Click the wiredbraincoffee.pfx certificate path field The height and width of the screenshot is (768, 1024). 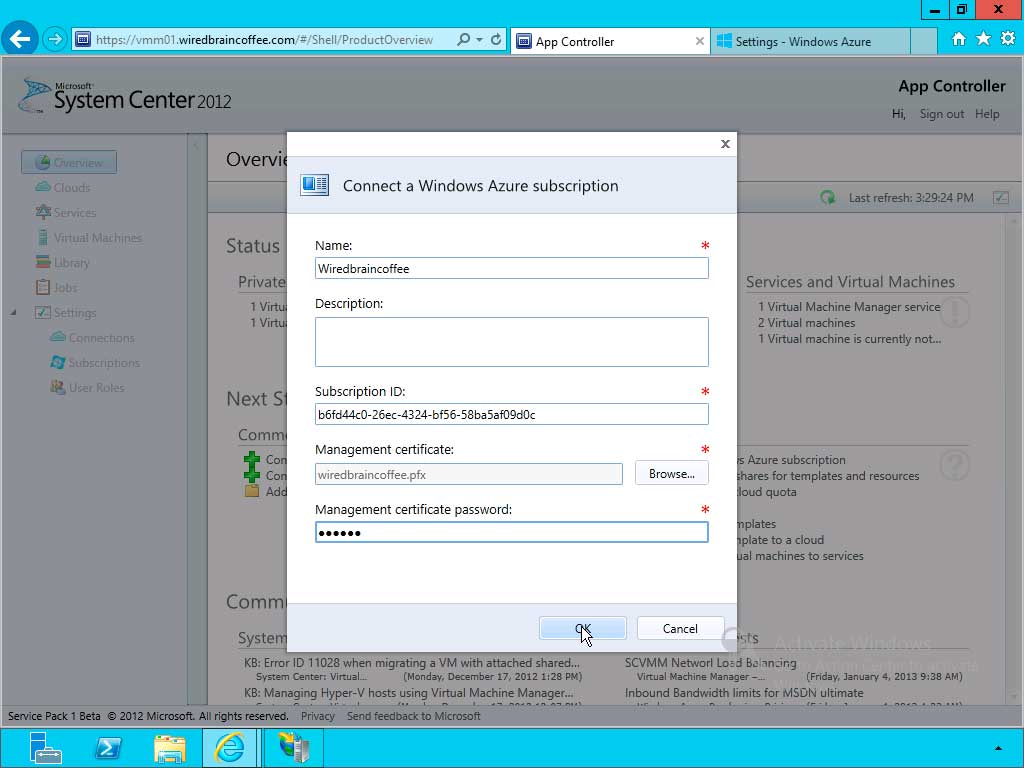point(468,474)
